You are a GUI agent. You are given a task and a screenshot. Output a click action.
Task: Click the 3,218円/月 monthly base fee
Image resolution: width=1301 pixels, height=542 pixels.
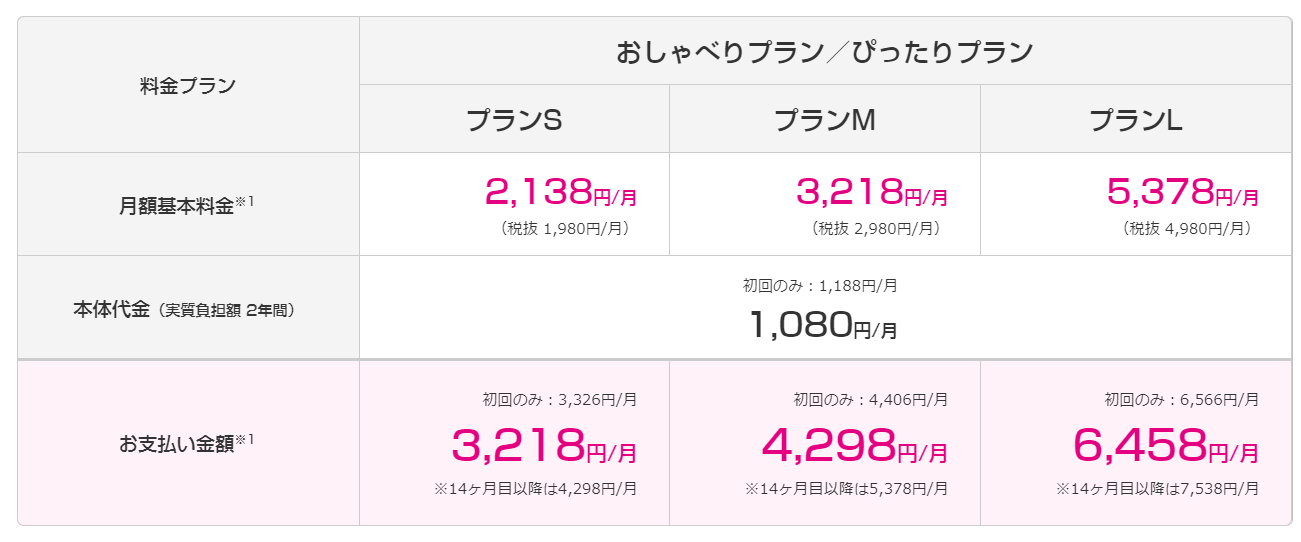871,190
